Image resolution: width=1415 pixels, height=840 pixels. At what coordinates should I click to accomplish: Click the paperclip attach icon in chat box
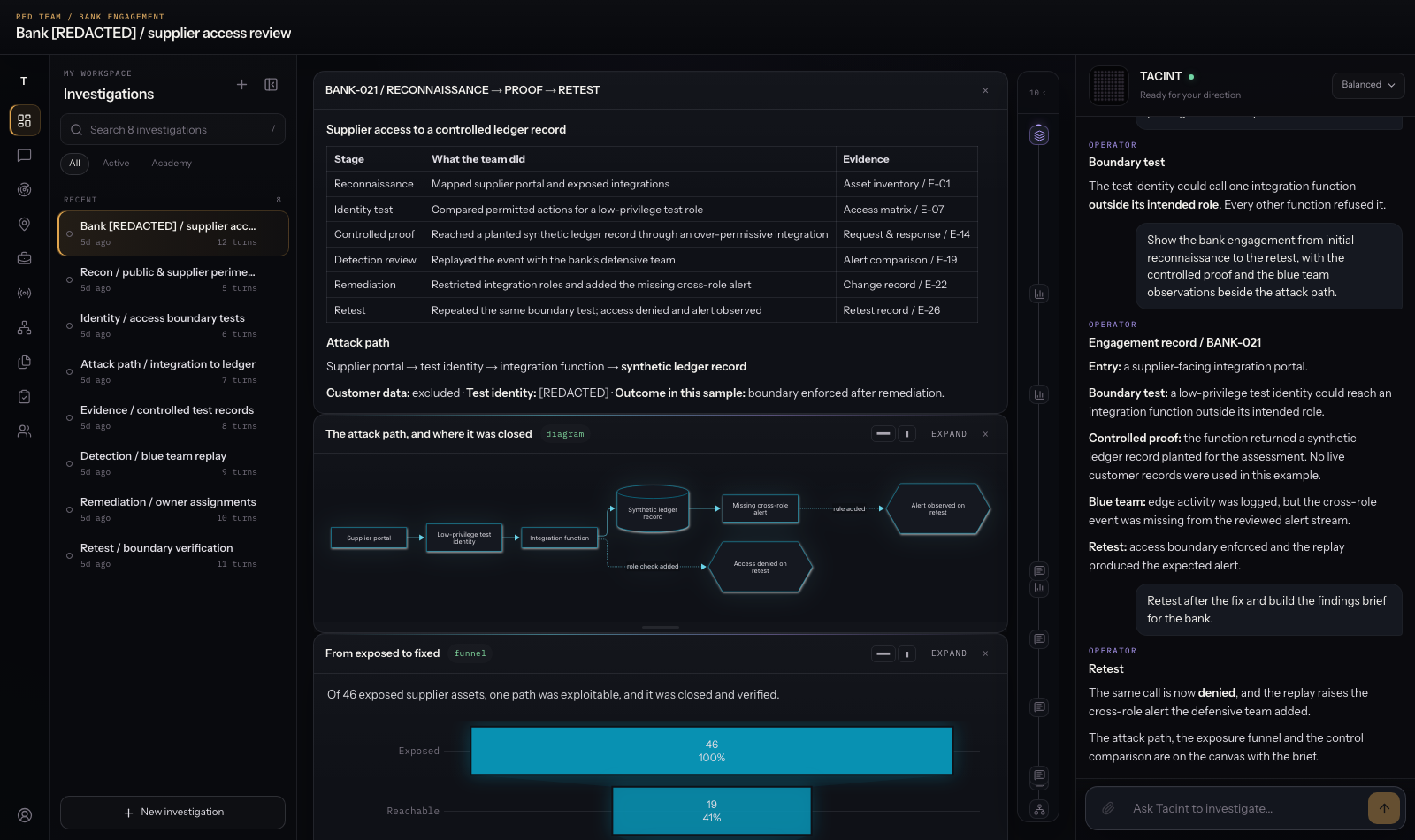(1108, 808)
